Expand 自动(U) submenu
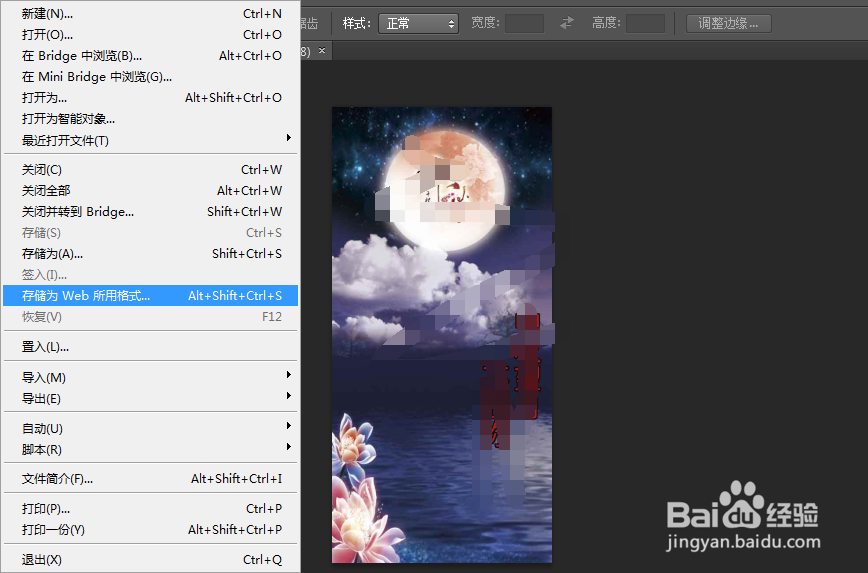Viewport: 868px width, 573px height. coord(151,429)
